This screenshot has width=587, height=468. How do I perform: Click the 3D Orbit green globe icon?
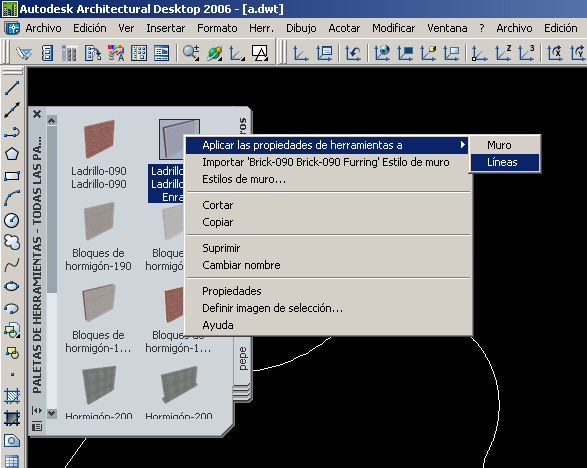(x=215, y=53)
